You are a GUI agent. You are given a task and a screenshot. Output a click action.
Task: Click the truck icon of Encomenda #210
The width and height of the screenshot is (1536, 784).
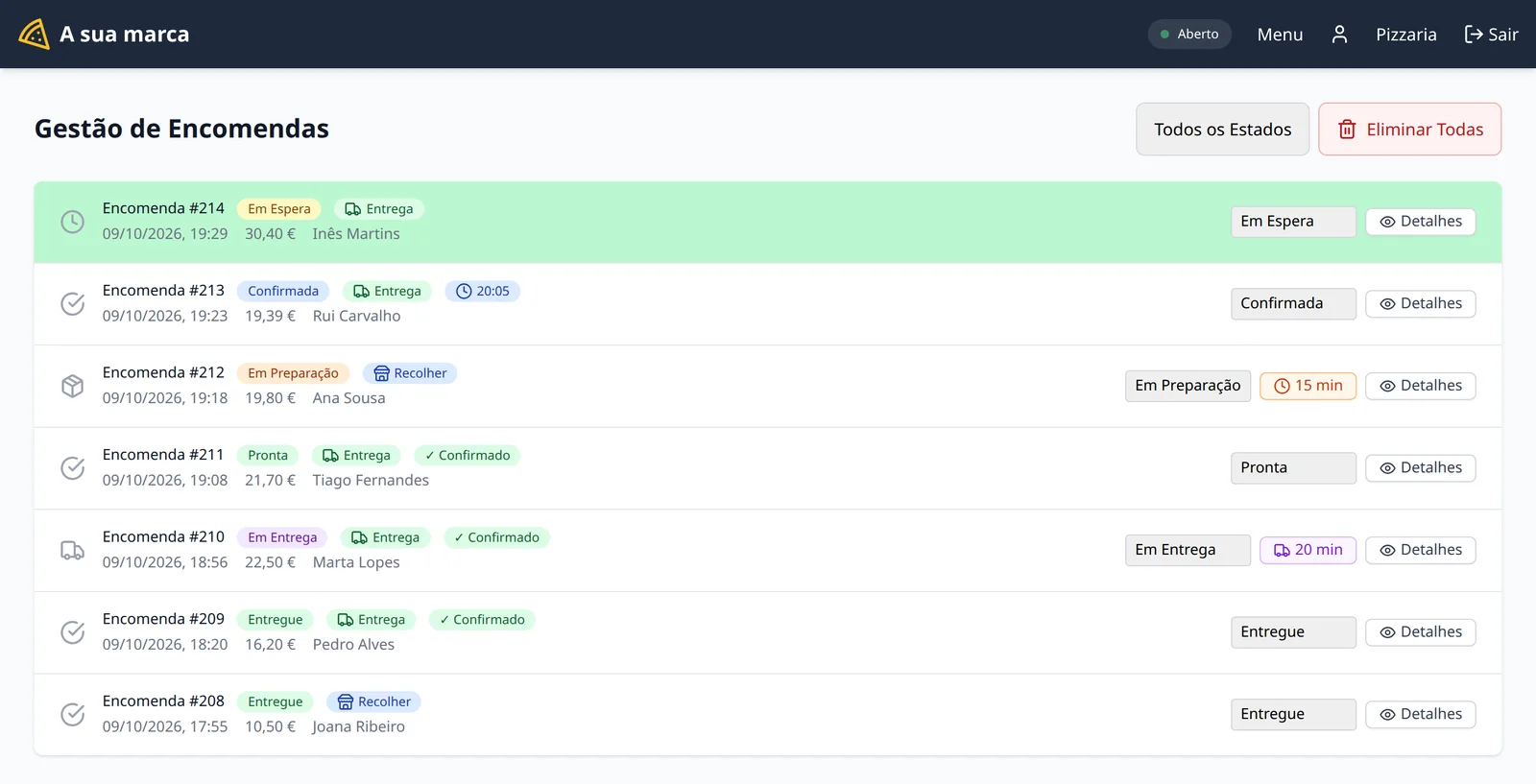pos(73,551)
